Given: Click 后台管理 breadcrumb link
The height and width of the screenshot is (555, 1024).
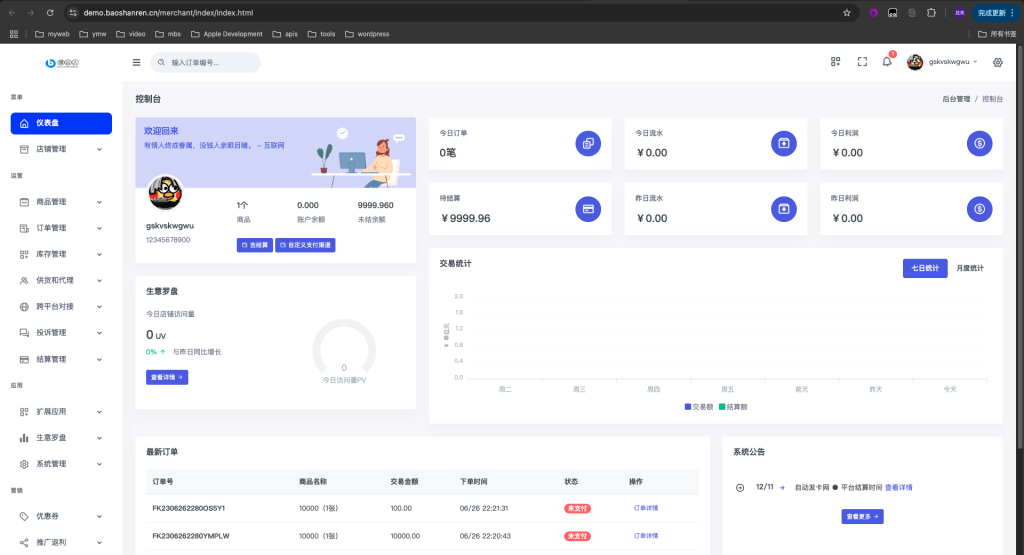Looking at the screenshot, I should pyautogui.click(x=956, y=99).
